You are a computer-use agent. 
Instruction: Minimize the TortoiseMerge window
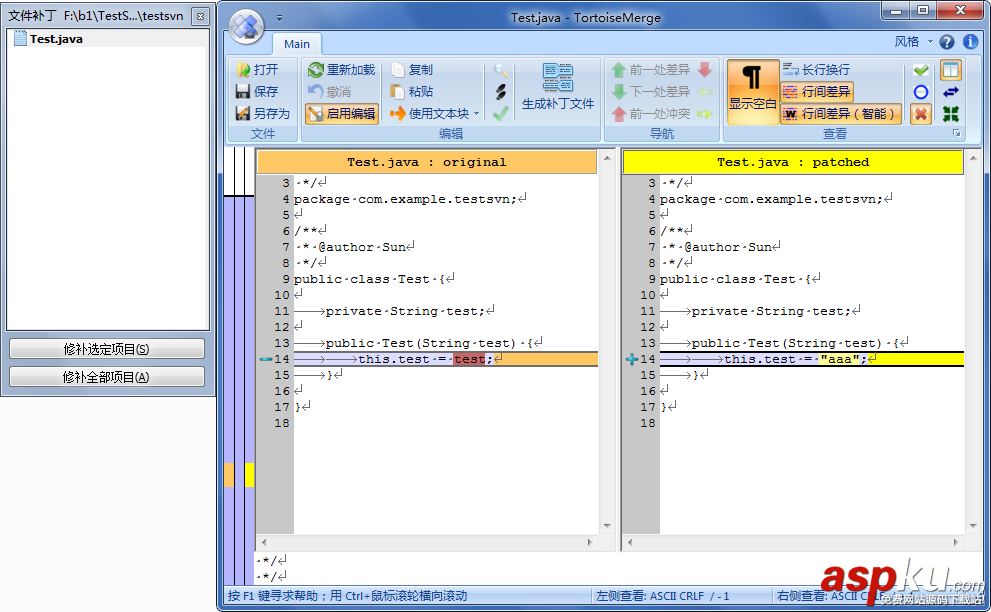896,11
